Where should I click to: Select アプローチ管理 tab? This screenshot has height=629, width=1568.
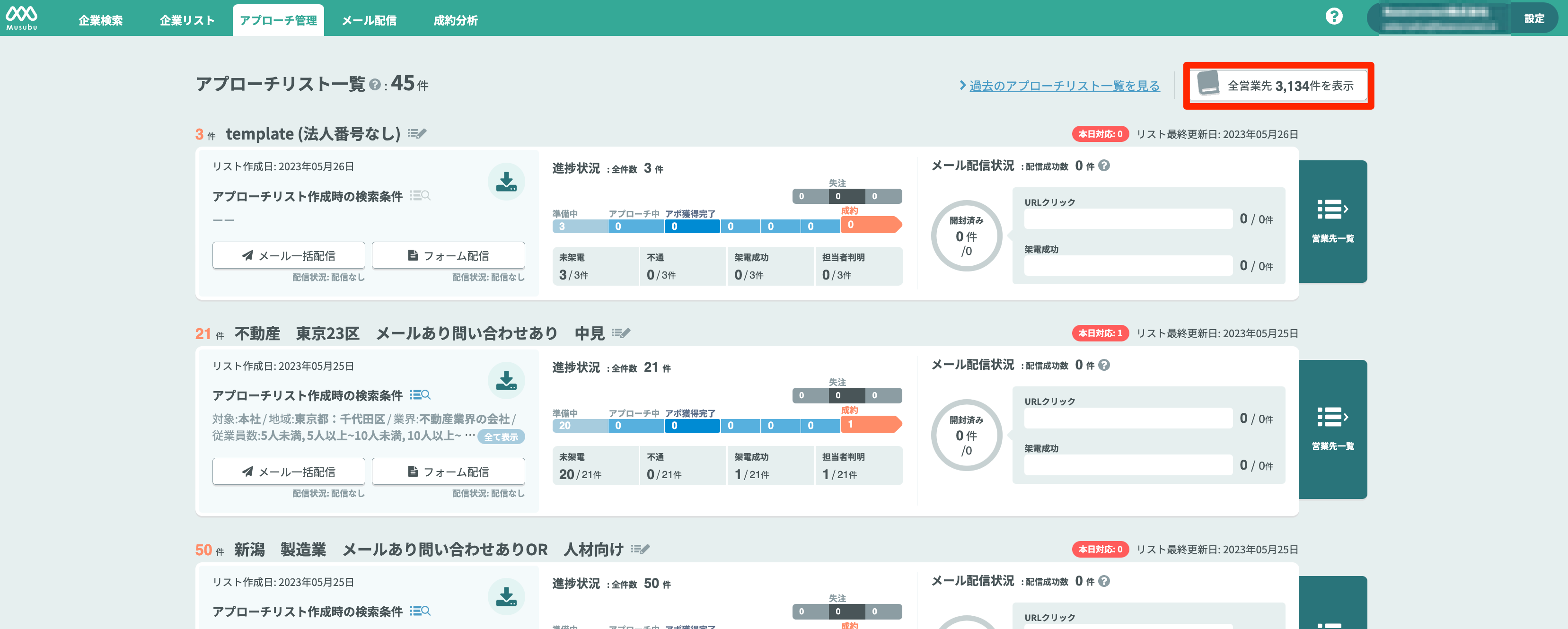point(278,20)
